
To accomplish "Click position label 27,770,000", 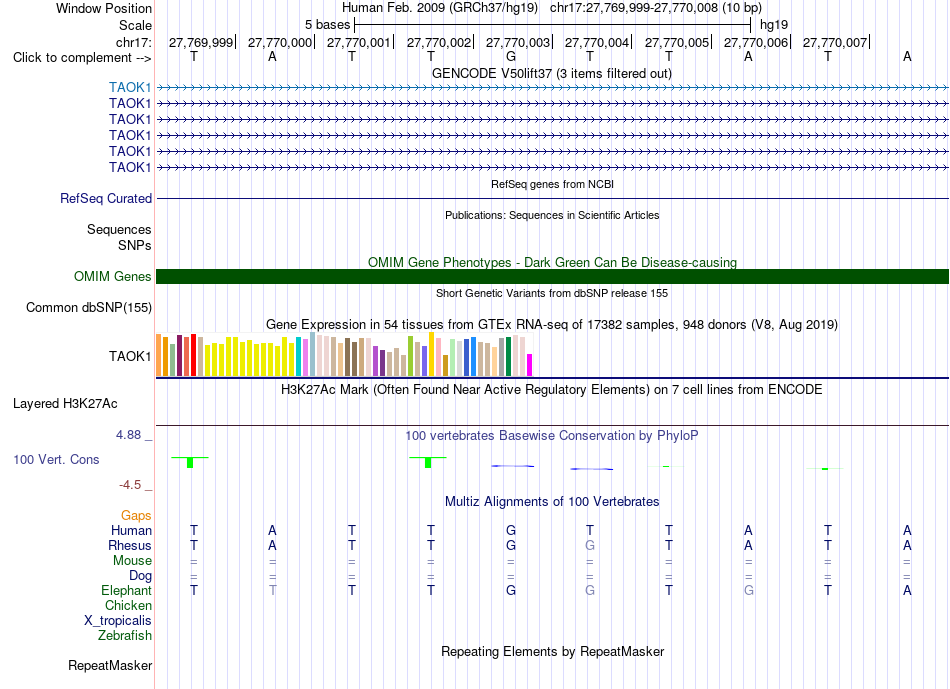I will click(x=280, y=42).
